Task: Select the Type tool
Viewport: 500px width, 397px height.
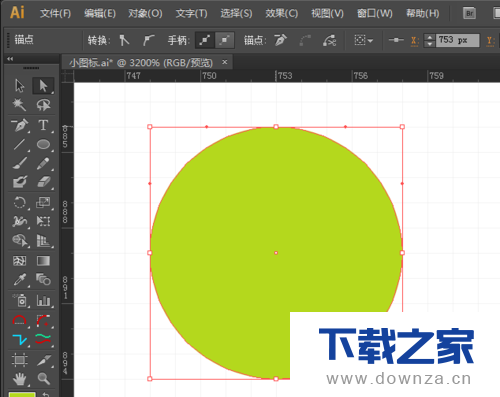Action: pos(43,125)
